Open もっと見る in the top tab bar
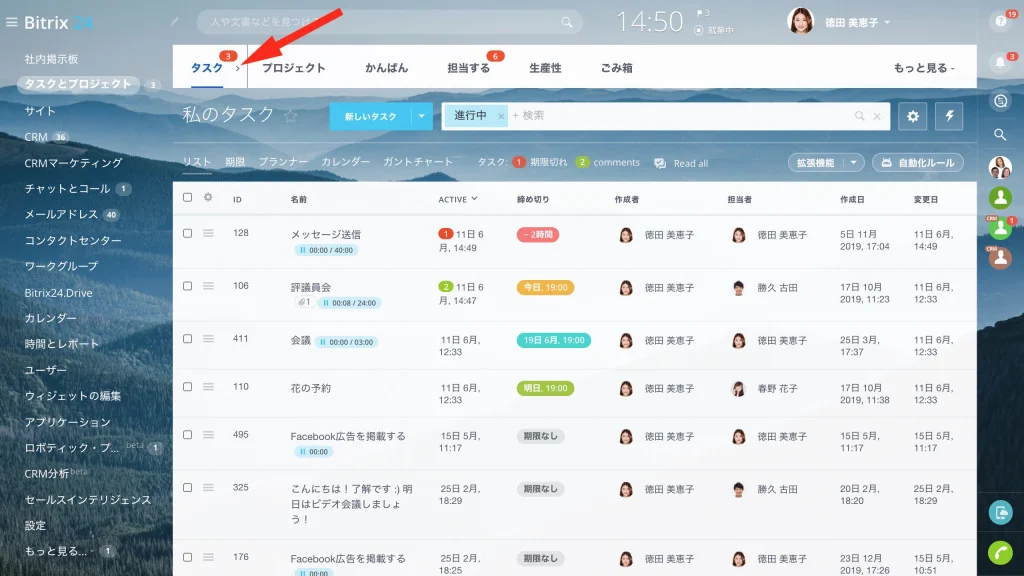Image resolution: width=1024 pixels, height=576 pixels. pos(924,68)
